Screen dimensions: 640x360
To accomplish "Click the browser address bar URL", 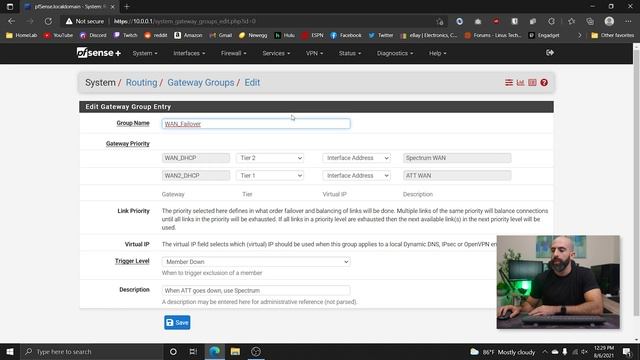I will point(184,21).
